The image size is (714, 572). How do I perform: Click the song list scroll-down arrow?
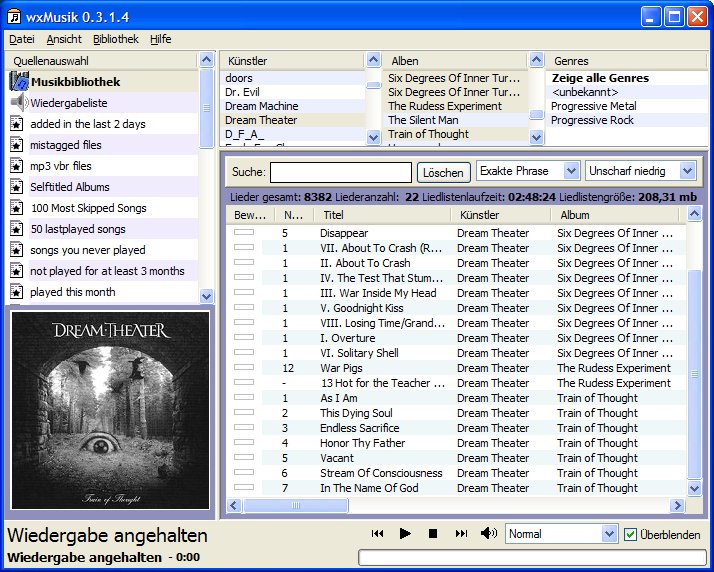pos(694,489)
